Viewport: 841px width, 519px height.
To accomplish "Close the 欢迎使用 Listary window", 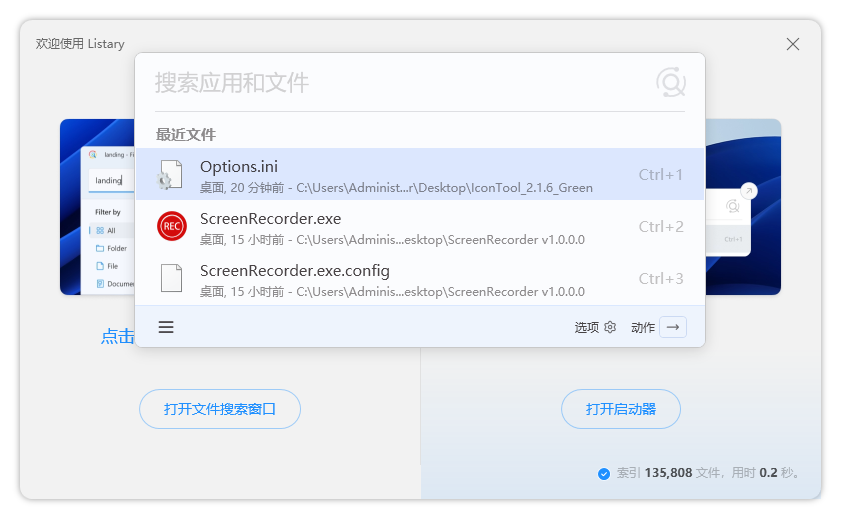I will point(793,44).
